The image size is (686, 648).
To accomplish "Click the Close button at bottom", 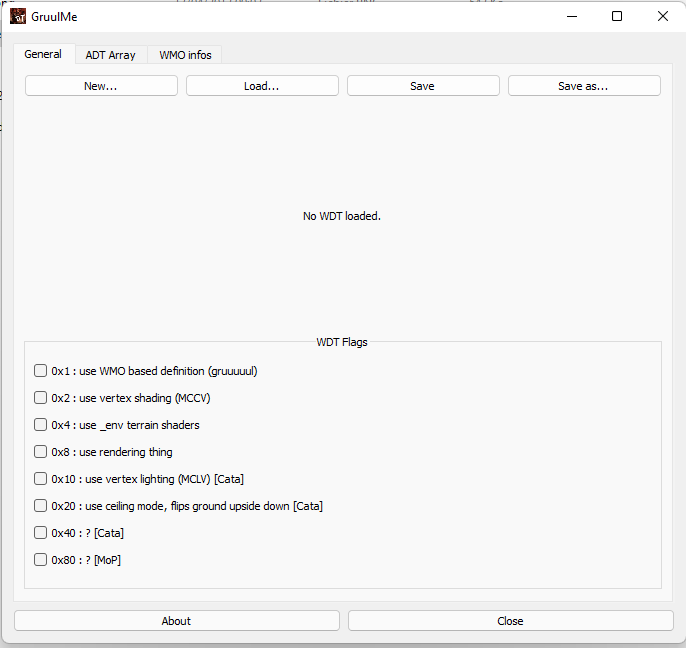I will pos(510,621).
